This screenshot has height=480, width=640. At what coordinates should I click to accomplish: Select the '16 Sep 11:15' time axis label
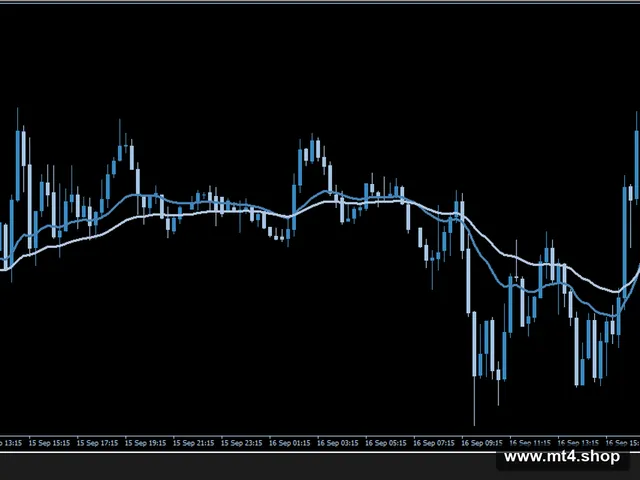(530, 443)
